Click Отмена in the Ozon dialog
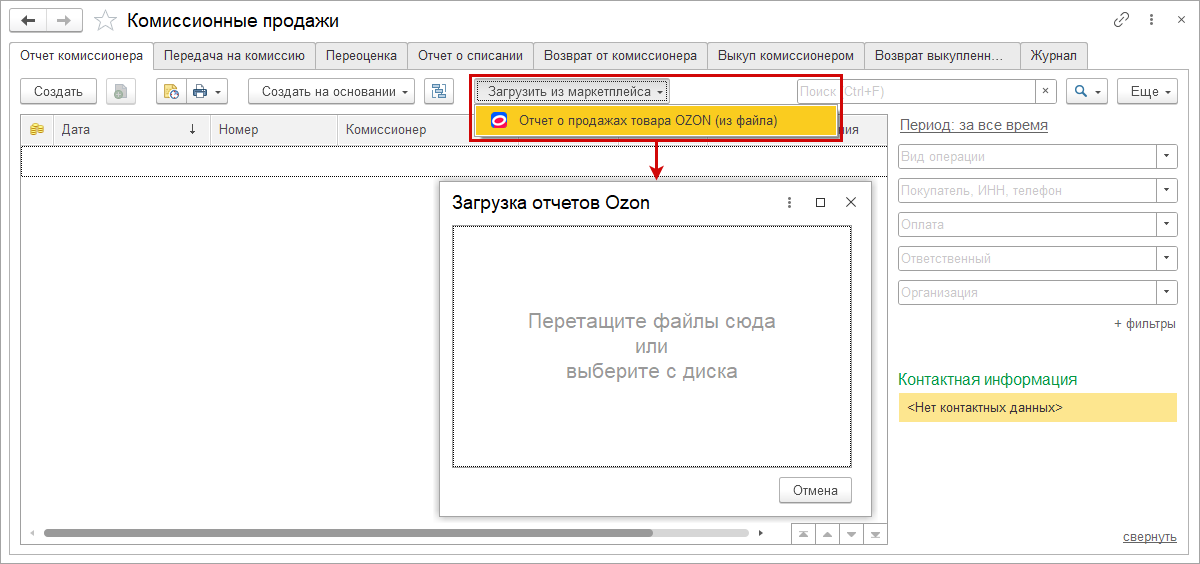Image resolution: width=1200 pixels, height=564 pixels. click(815, 490)
